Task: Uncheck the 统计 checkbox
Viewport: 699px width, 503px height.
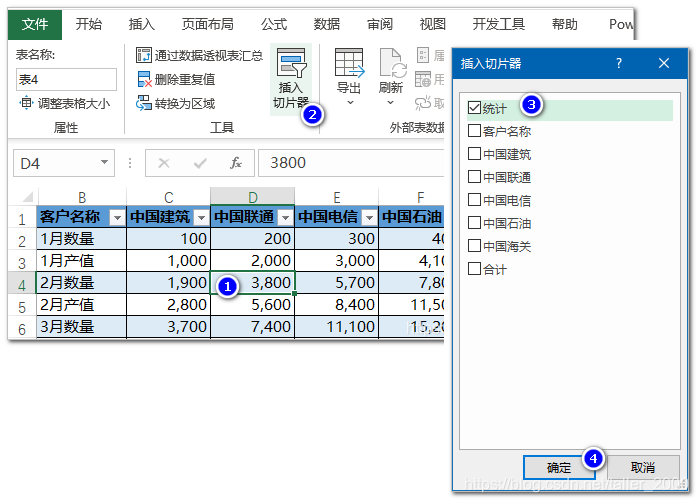Action: click(x=474, y=107)
